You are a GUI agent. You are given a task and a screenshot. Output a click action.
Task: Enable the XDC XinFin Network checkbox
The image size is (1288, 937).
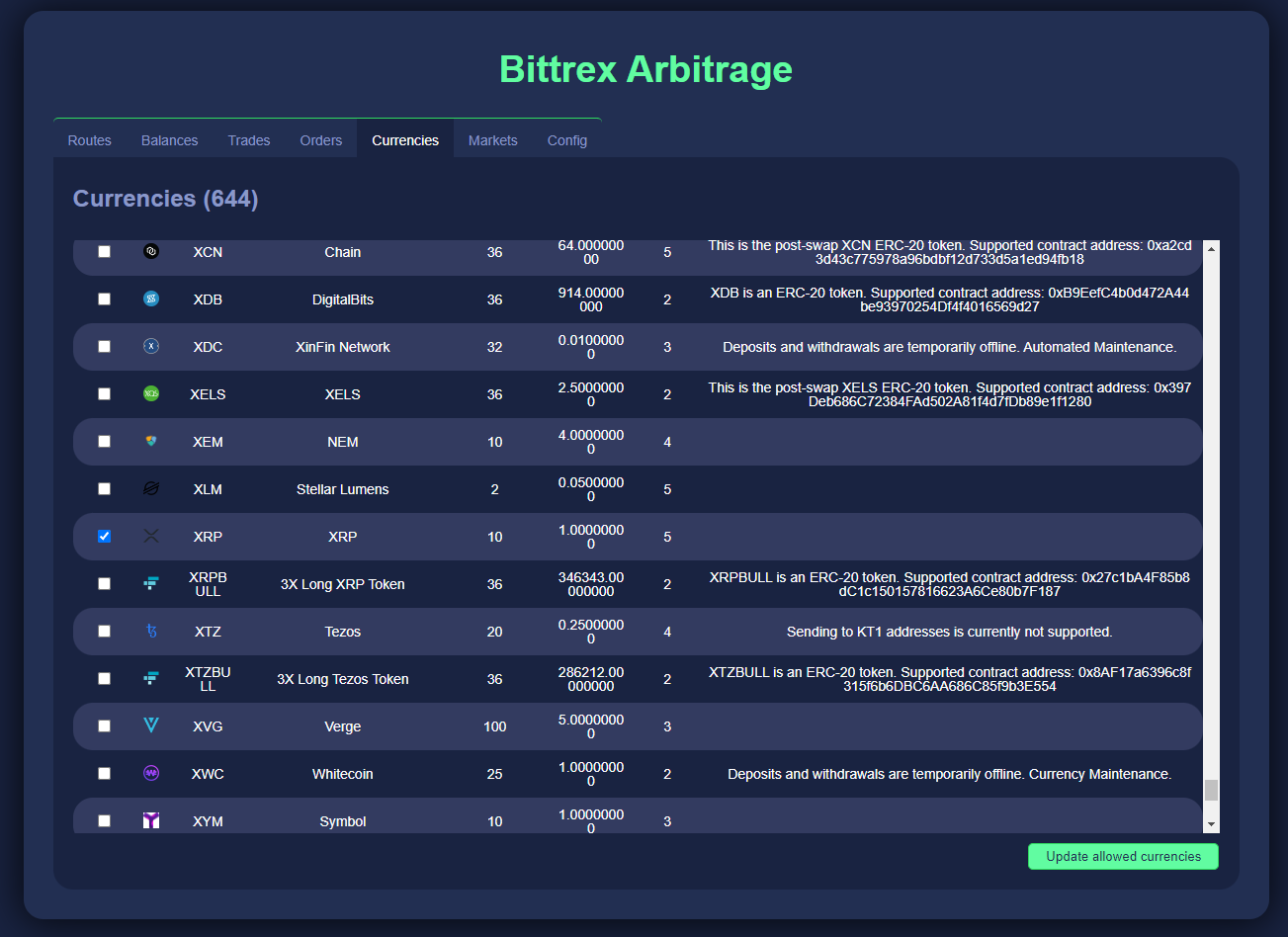(104, 347)
